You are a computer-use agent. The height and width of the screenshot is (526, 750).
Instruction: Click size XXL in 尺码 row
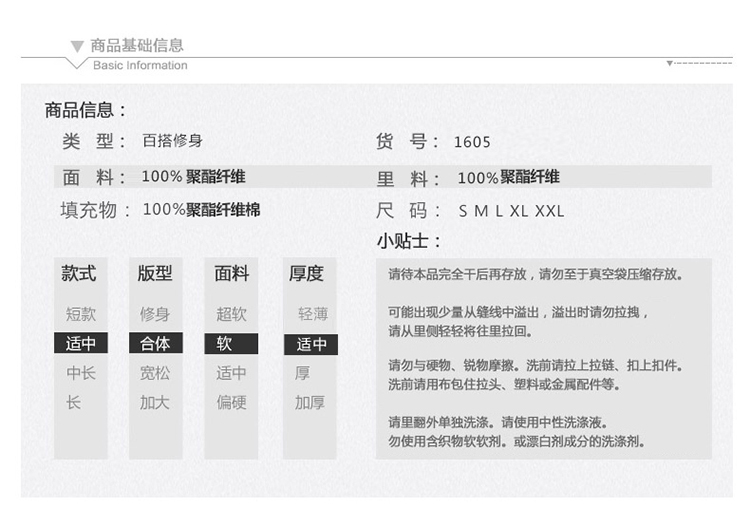549,211
